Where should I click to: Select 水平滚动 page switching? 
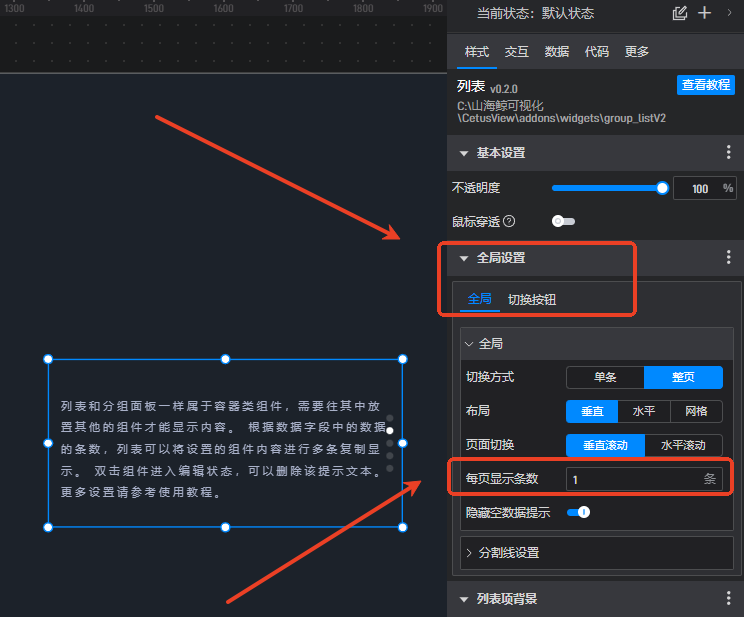683,445
